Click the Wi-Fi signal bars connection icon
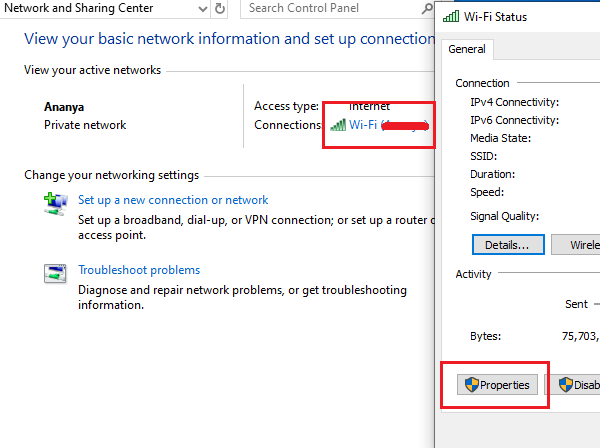This screenshot has height=448, width=600. (x=337, y=125)
